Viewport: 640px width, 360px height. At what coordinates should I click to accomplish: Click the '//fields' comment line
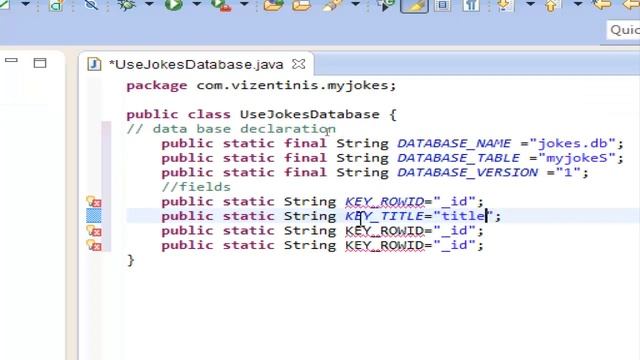pyautogui.click(x=196, y=187)
